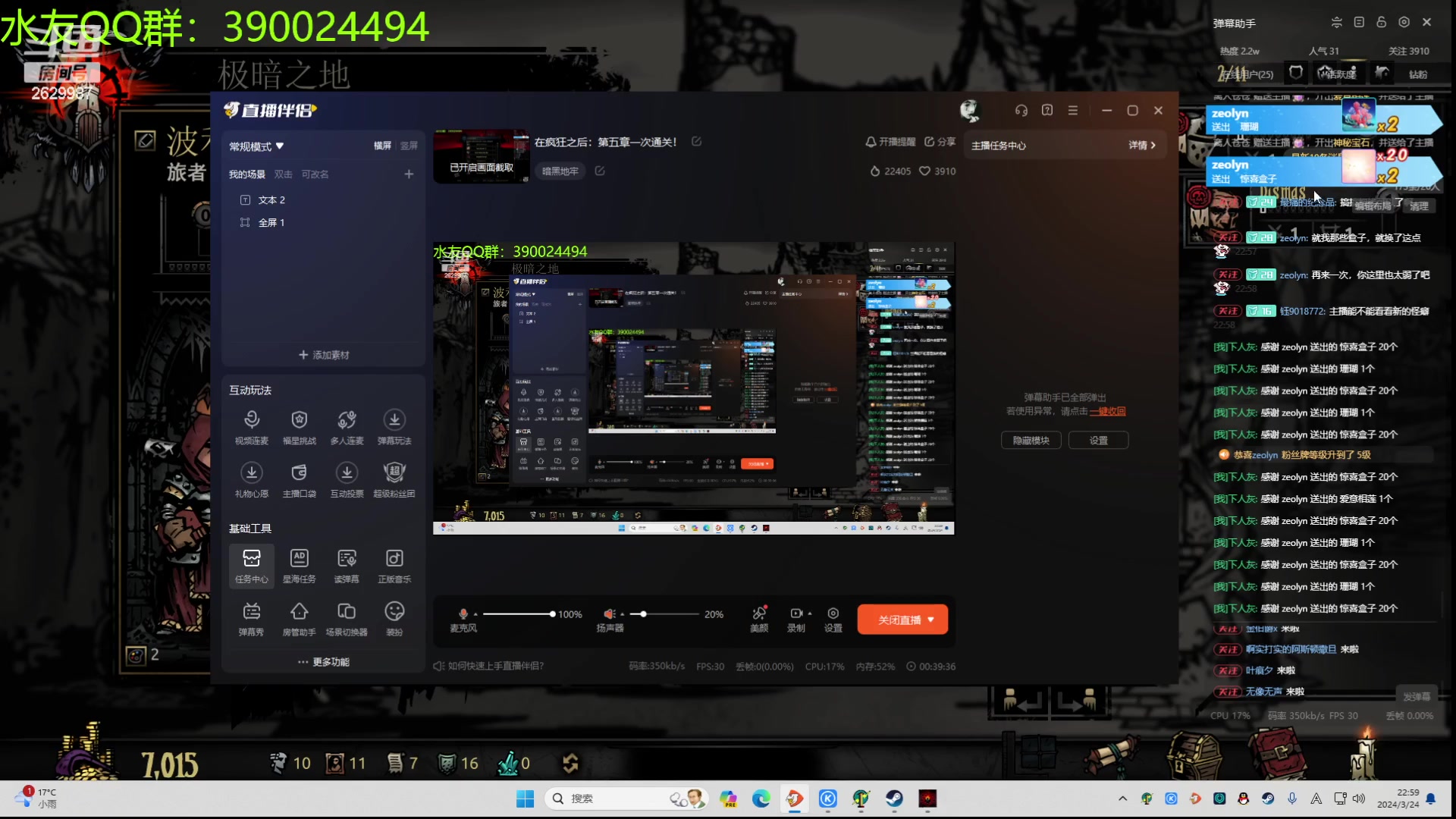
Task: Open 读弹幕 read-danmaku tool
Action: (347, 566)
